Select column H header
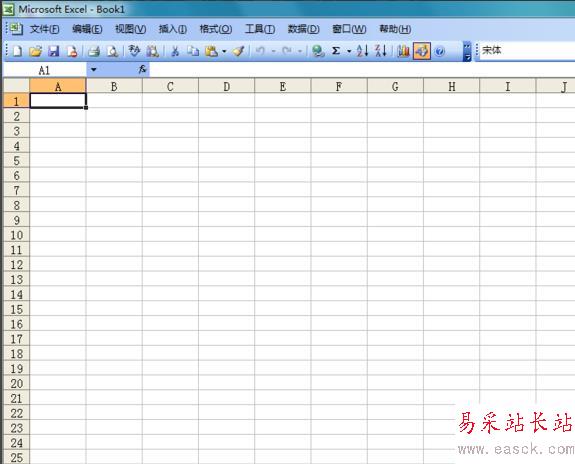 click(451, 86)
